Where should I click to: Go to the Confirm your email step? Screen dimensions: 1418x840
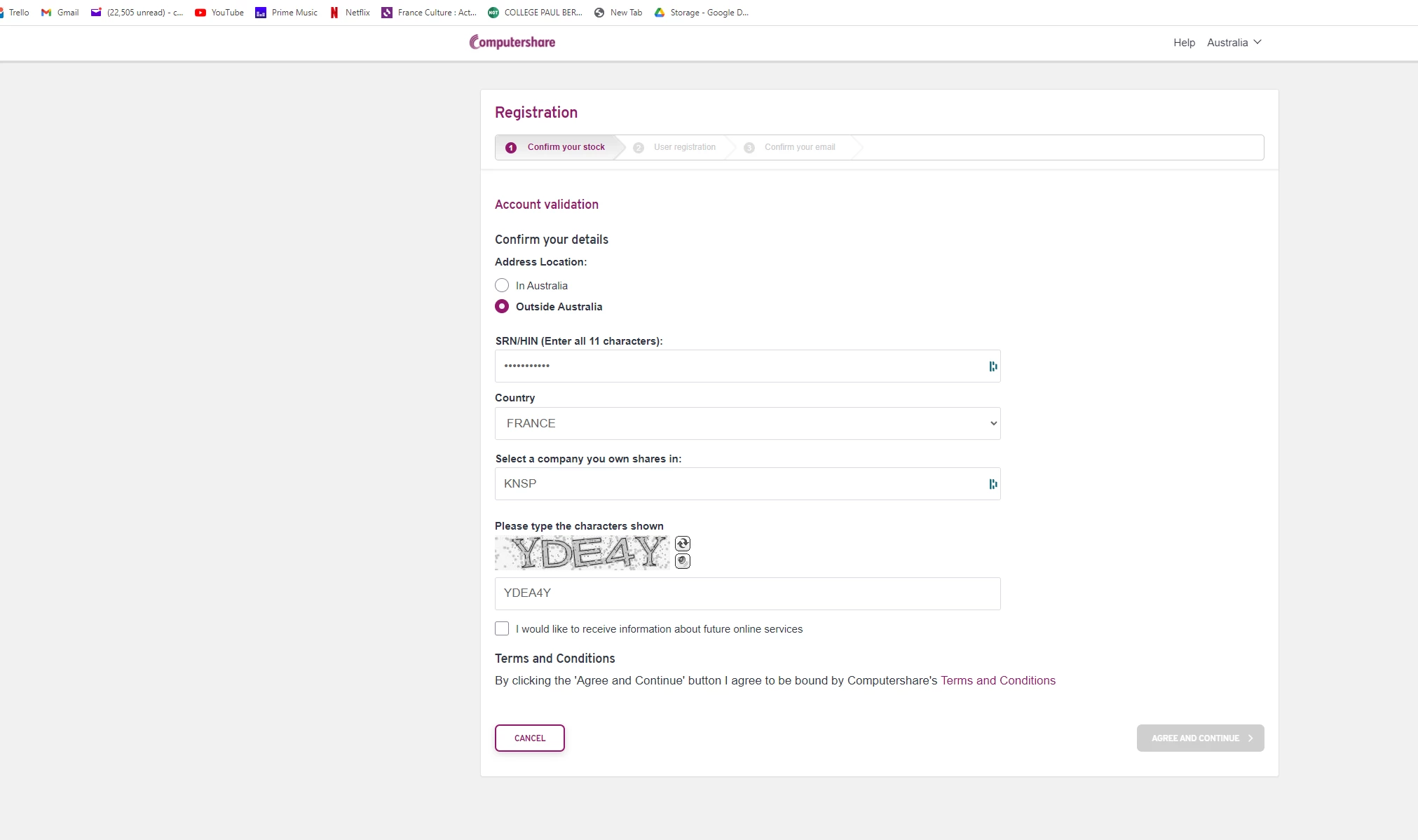click(x=799, y=147)
